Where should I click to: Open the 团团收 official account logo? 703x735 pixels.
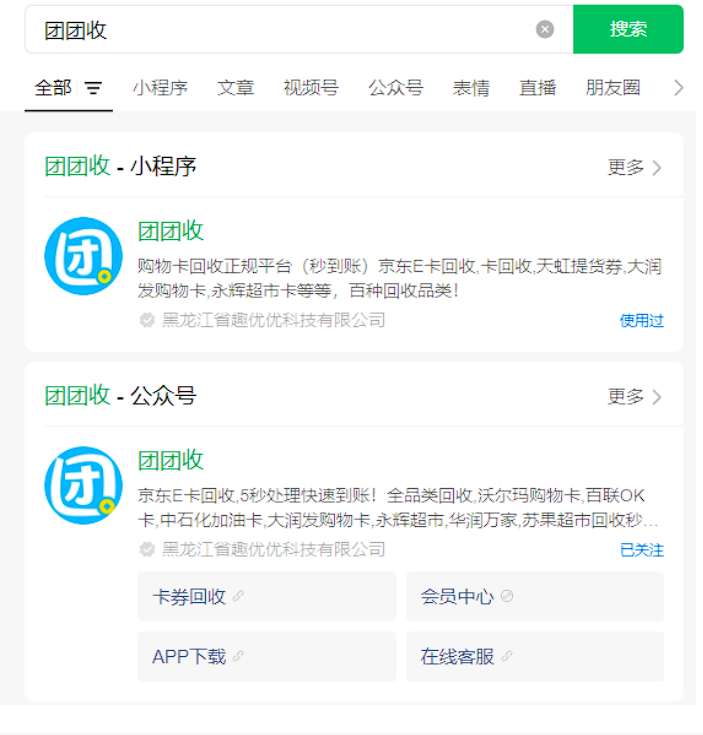coord(83,485)
